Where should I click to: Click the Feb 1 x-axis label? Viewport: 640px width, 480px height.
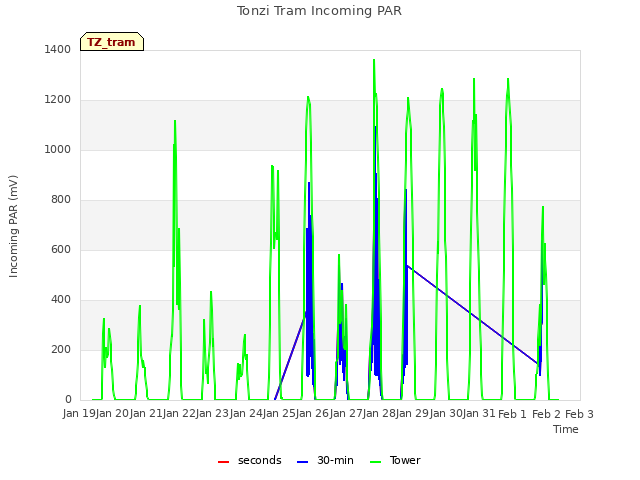(513, 414)
